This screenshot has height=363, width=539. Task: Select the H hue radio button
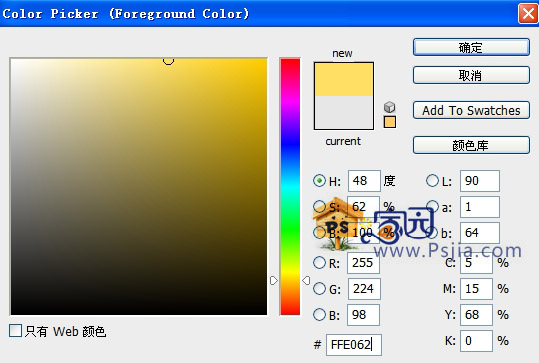(x=319, y=180)
